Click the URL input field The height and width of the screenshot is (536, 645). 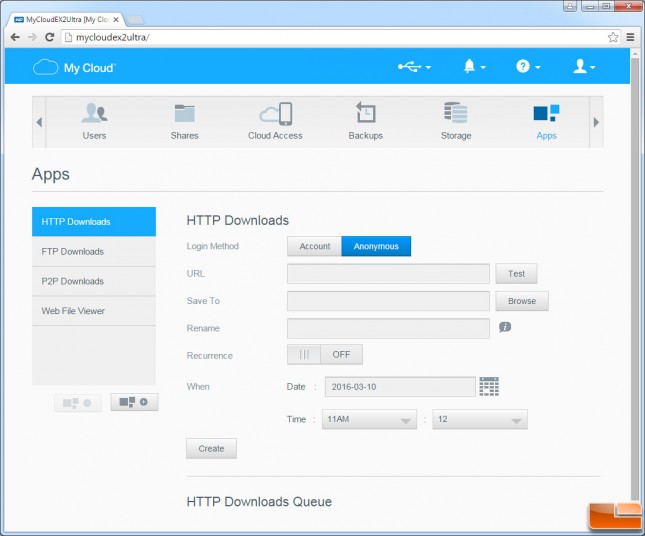388,274
